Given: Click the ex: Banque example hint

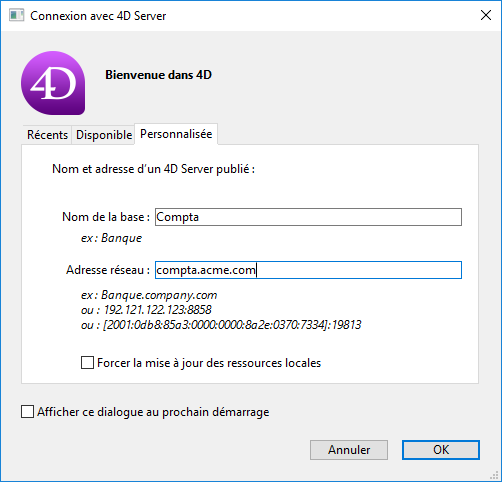Looking at the screenshot, I should [x=111, y=238].
